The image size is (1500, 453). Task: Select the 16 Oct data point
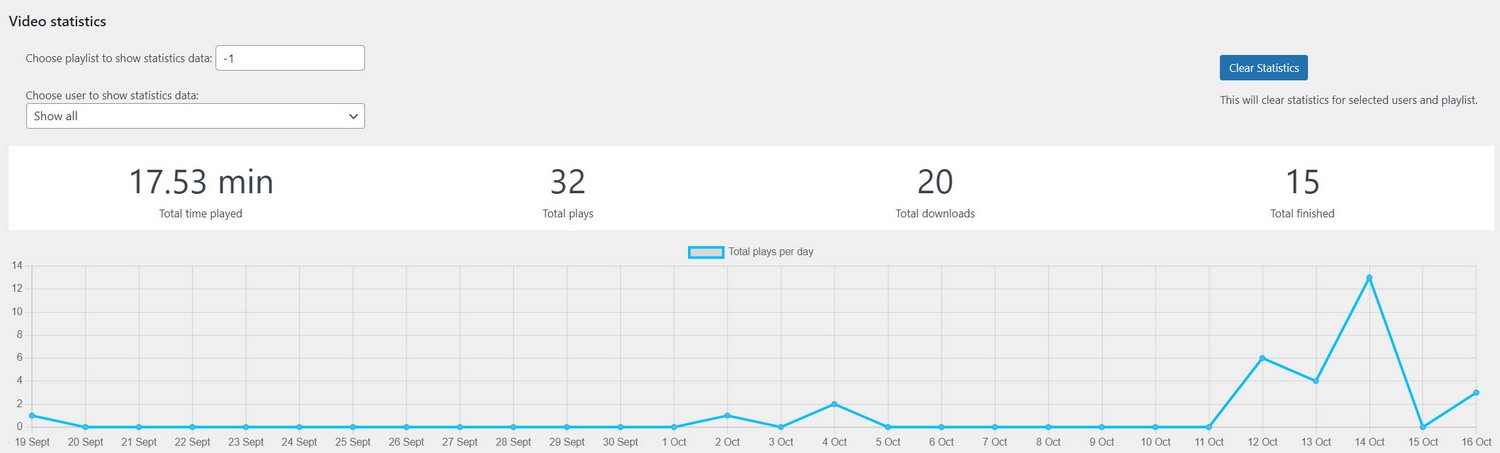coord(1476,393)
